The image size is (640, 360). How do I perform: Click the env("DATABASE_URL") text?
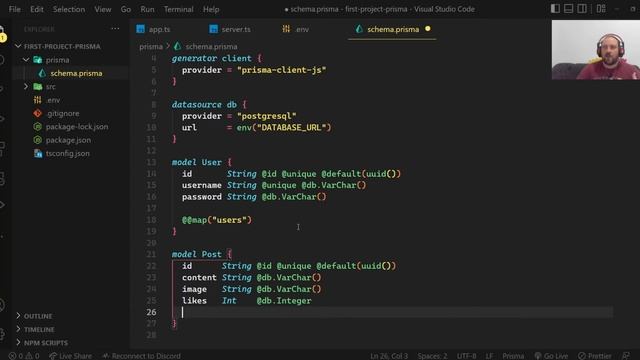pos(284,127)
